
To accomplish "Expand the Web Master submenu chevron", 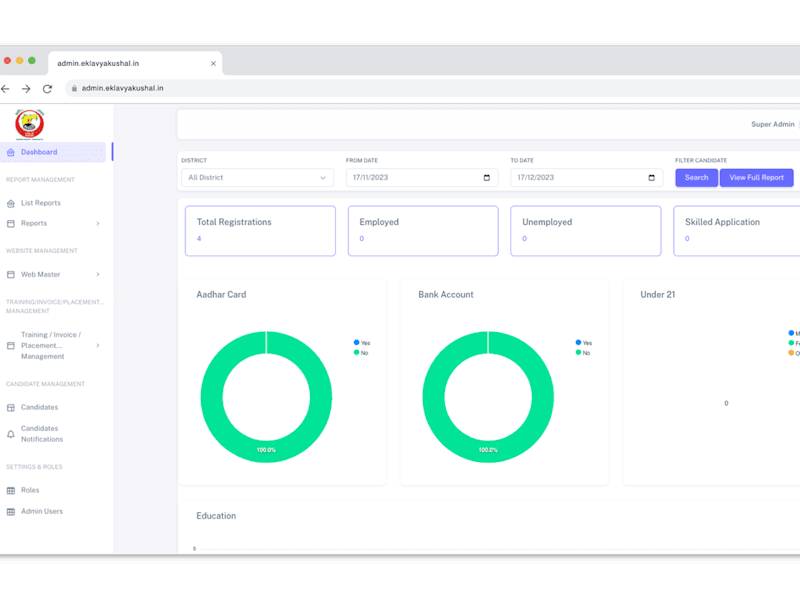I will point(98,274).
